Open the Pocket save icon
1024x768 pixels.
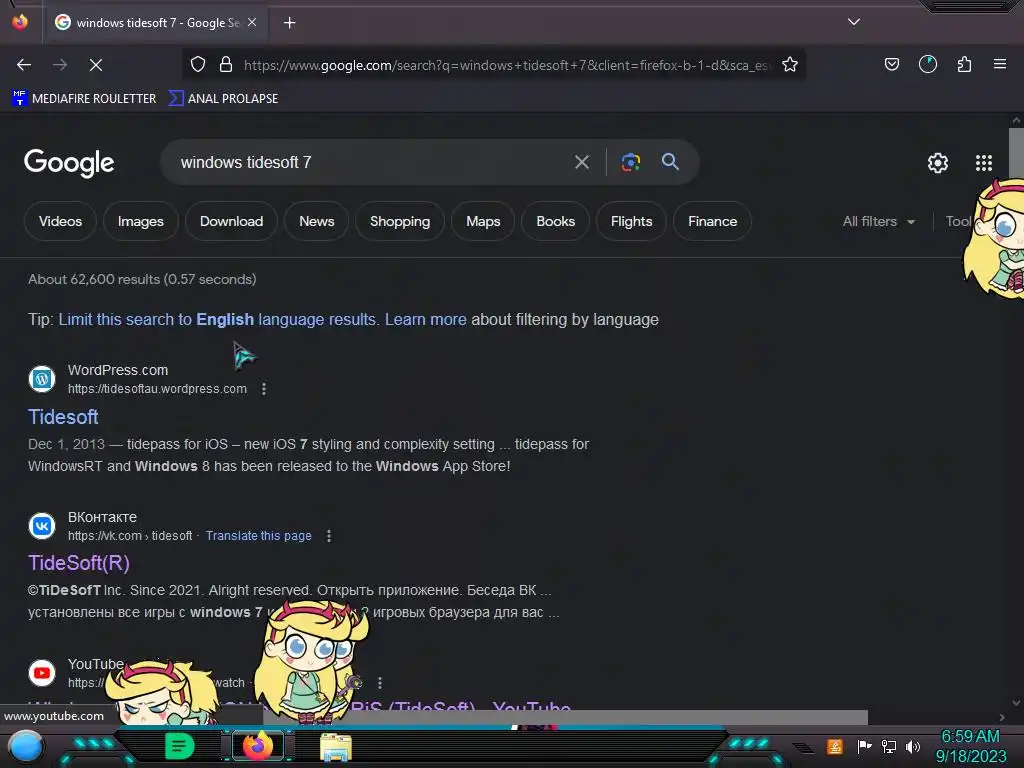click(891, 64)
